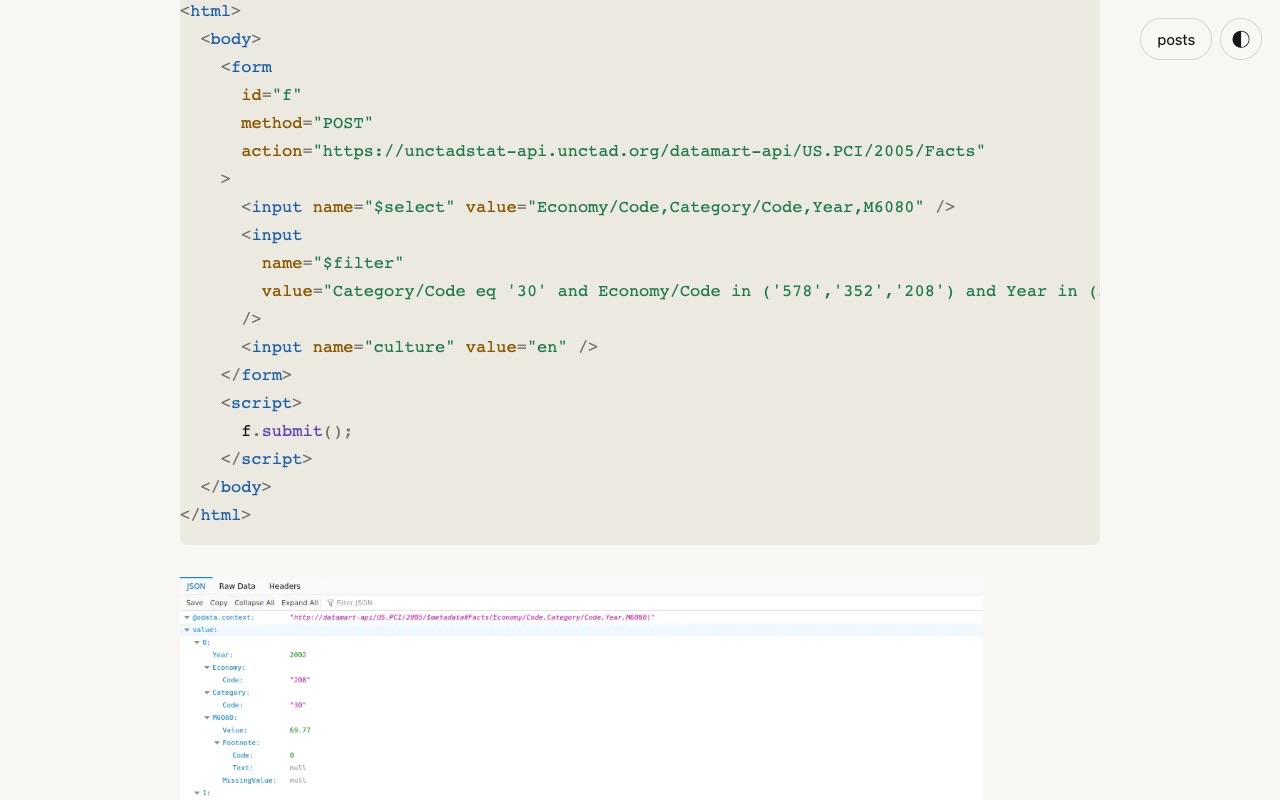1280x800 pixels.
Task: Select the JSON tab in the viewer
Action: pos(196,586)
